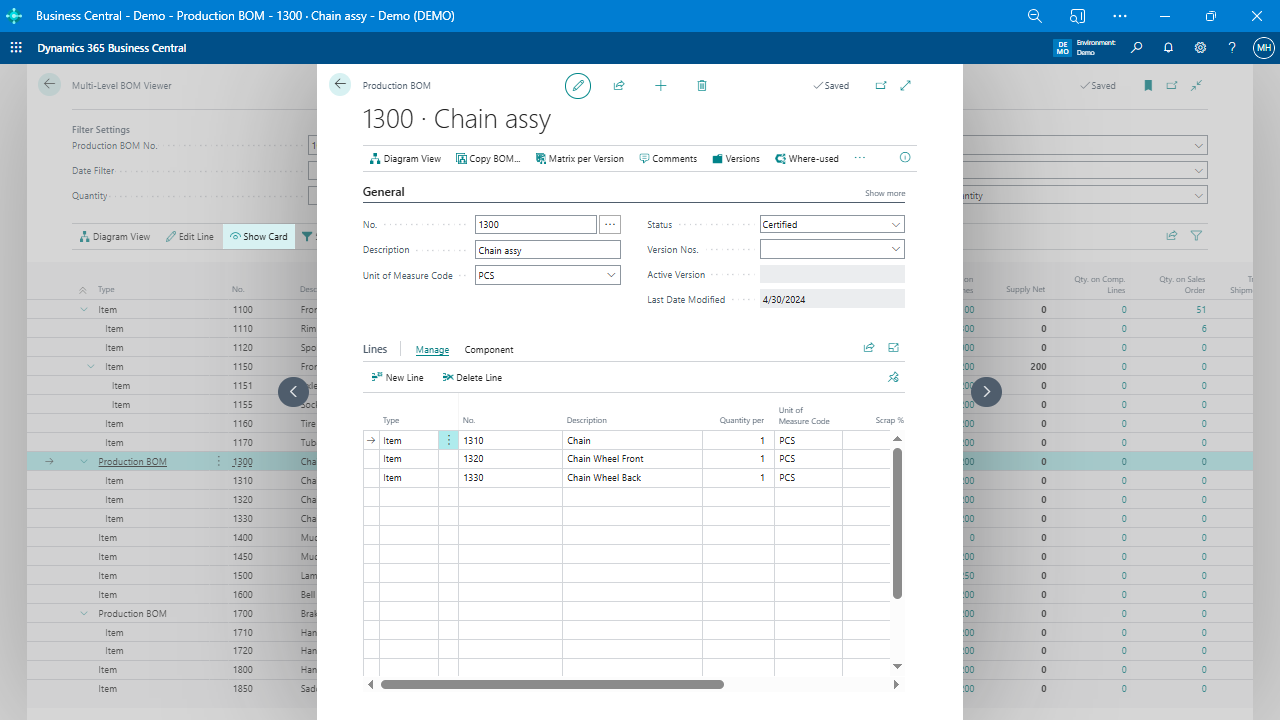Open the app launcher waffle icon

point(16,48)
